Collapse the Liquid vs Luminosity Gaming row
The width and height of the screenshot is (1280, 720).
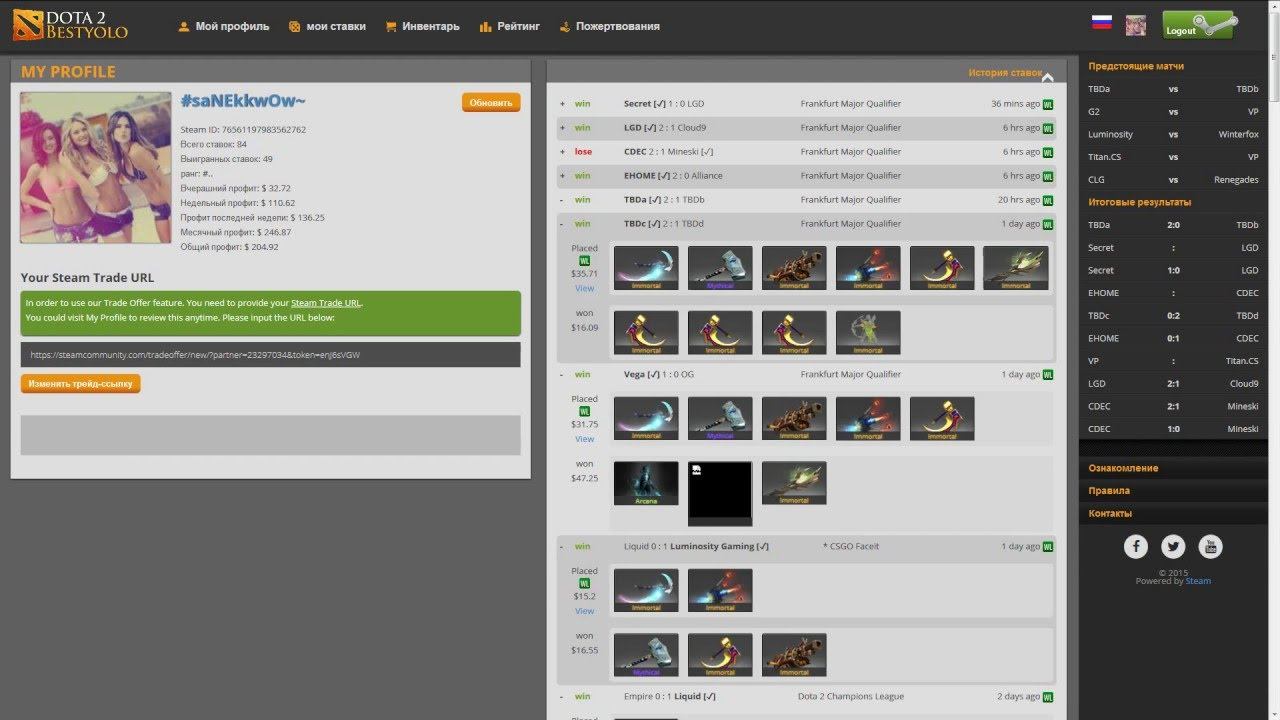[562, 547]
